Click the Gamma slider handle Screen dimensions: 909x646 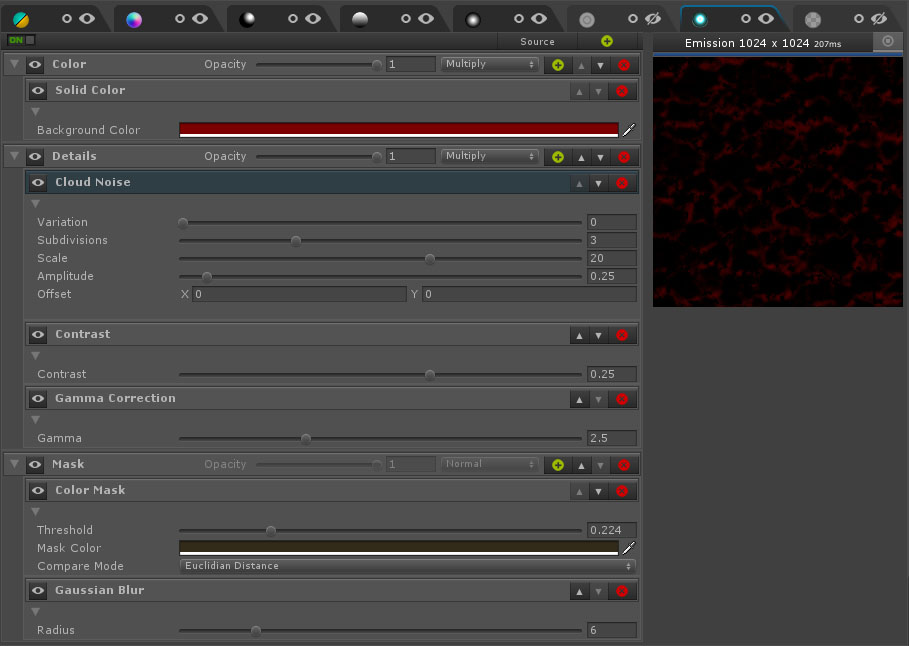point(306,439)
